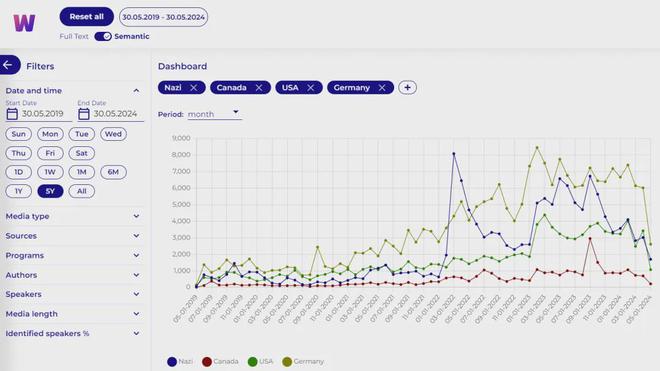Select the 6M time range
660x371 pixels.
pos(113,172)
